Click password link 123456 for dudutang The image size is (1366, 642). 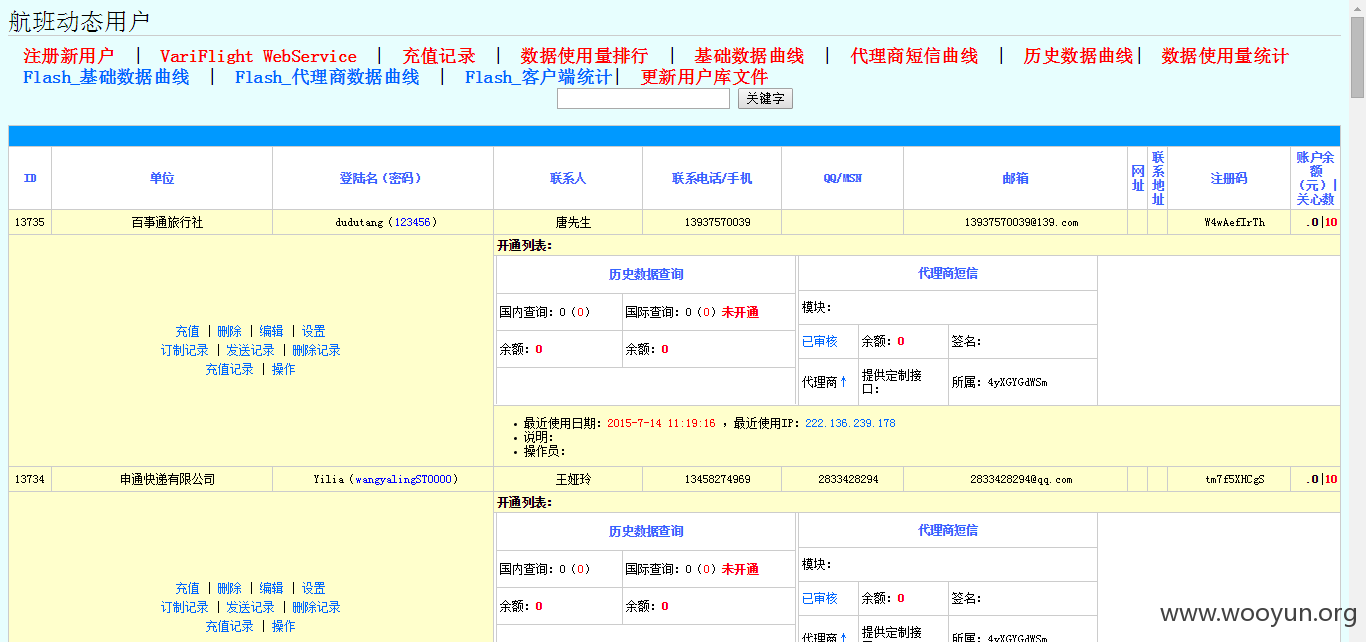point(413,222)
